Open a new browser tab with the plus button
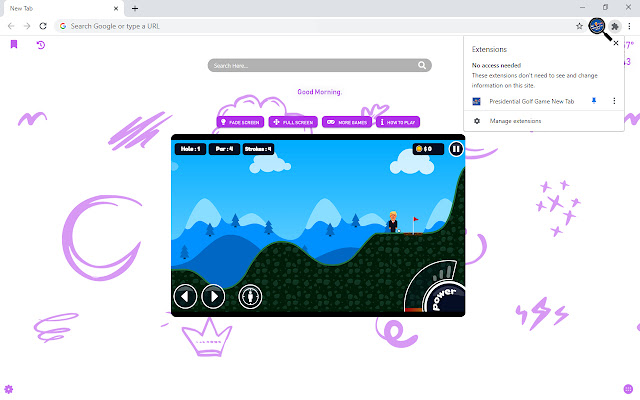The height and width of the screenshot is (400, 640). [x=135, y=9]
